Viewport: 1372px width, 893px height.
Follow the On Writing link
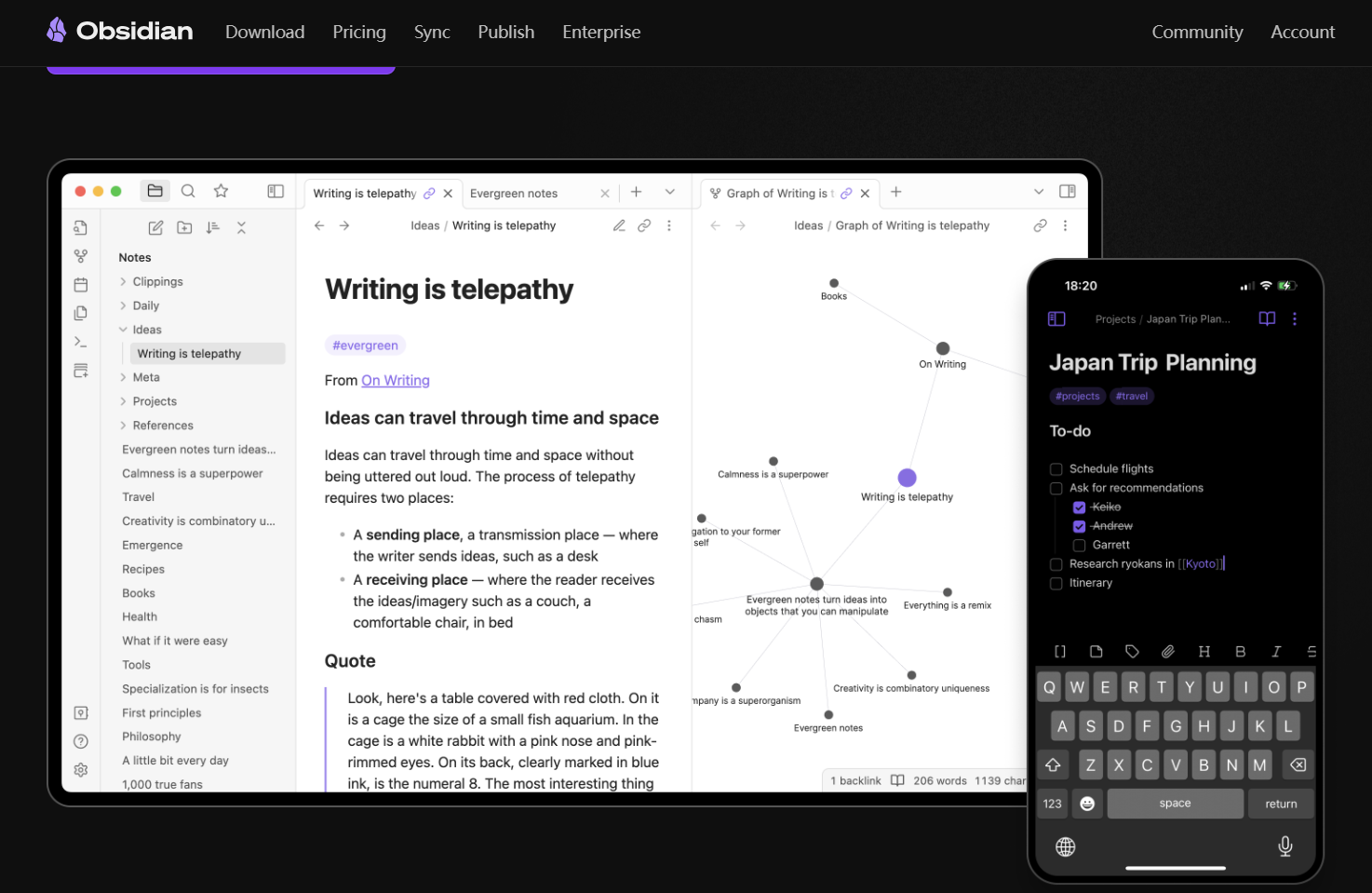point(396,381)
